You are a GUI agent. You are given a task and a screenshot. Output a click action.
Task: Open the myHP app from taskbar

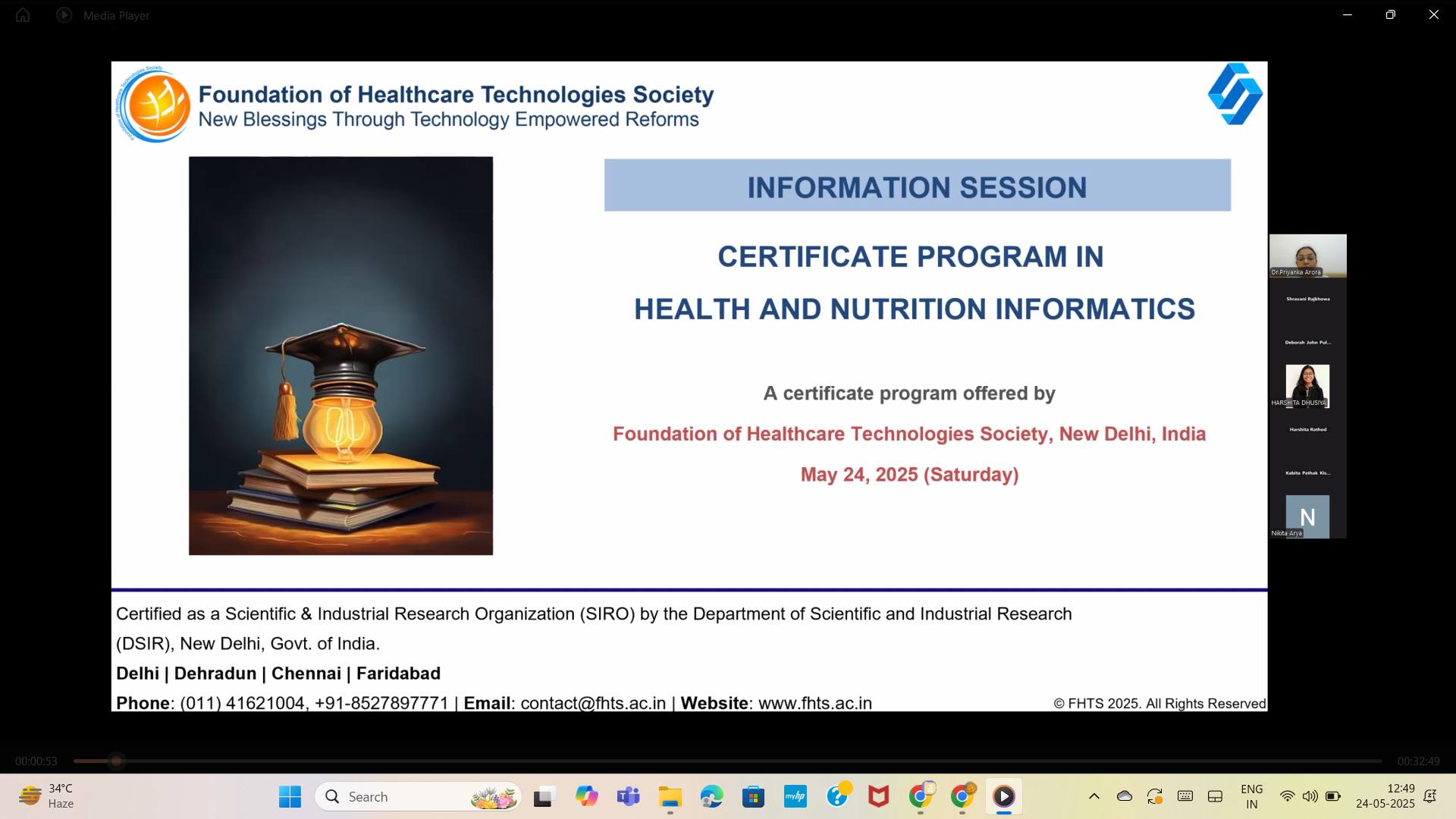tap(795, 796)
